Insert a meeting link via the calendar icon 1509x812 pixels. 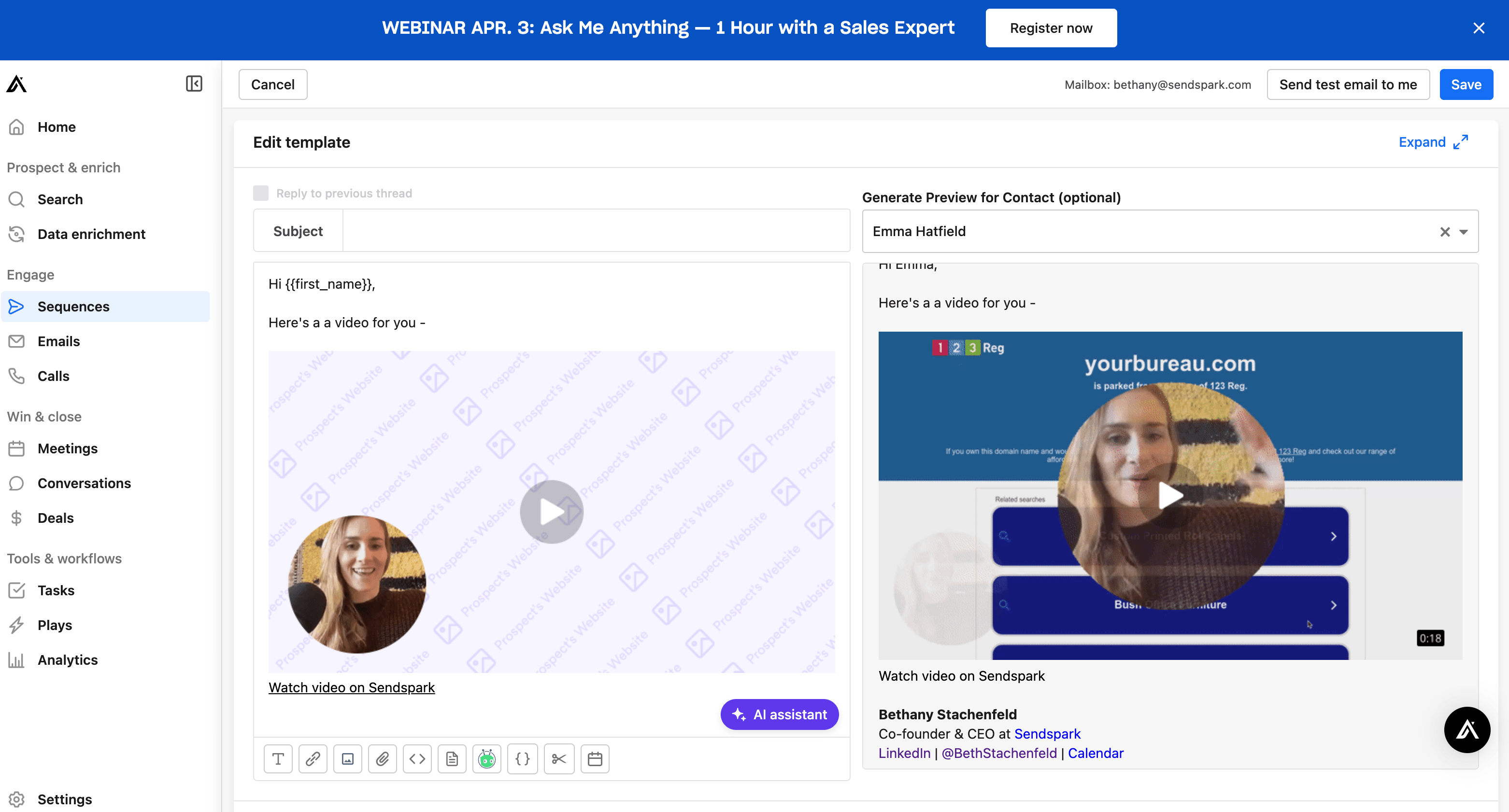click(x=595, y=759)
